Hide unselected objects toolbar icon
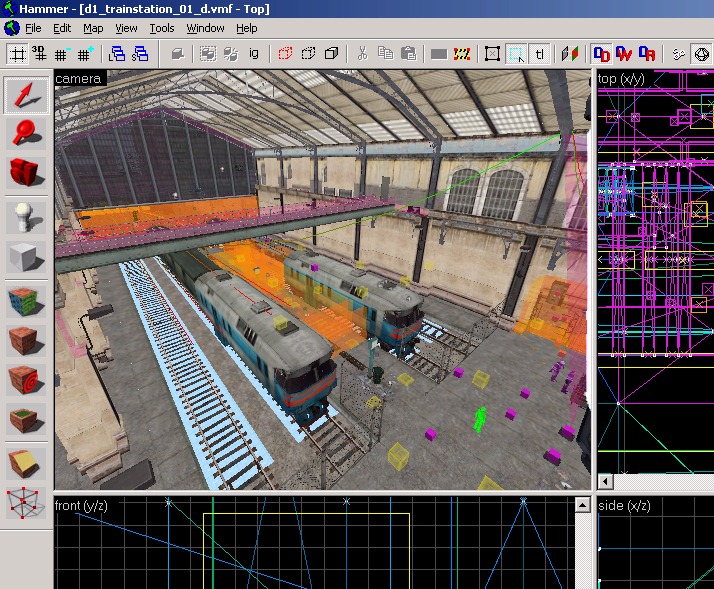Screen dimensions: 714x589 click(x=308, y=54)
